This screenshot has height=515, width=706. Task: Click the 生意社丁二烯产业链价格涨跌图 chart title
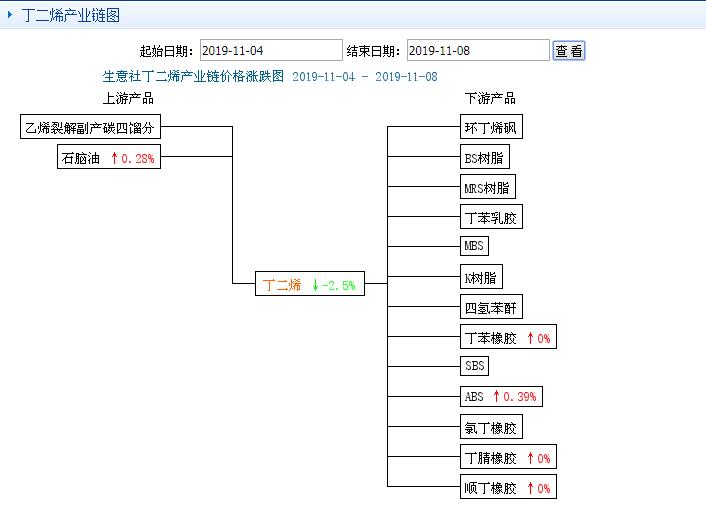pos(193,76)
